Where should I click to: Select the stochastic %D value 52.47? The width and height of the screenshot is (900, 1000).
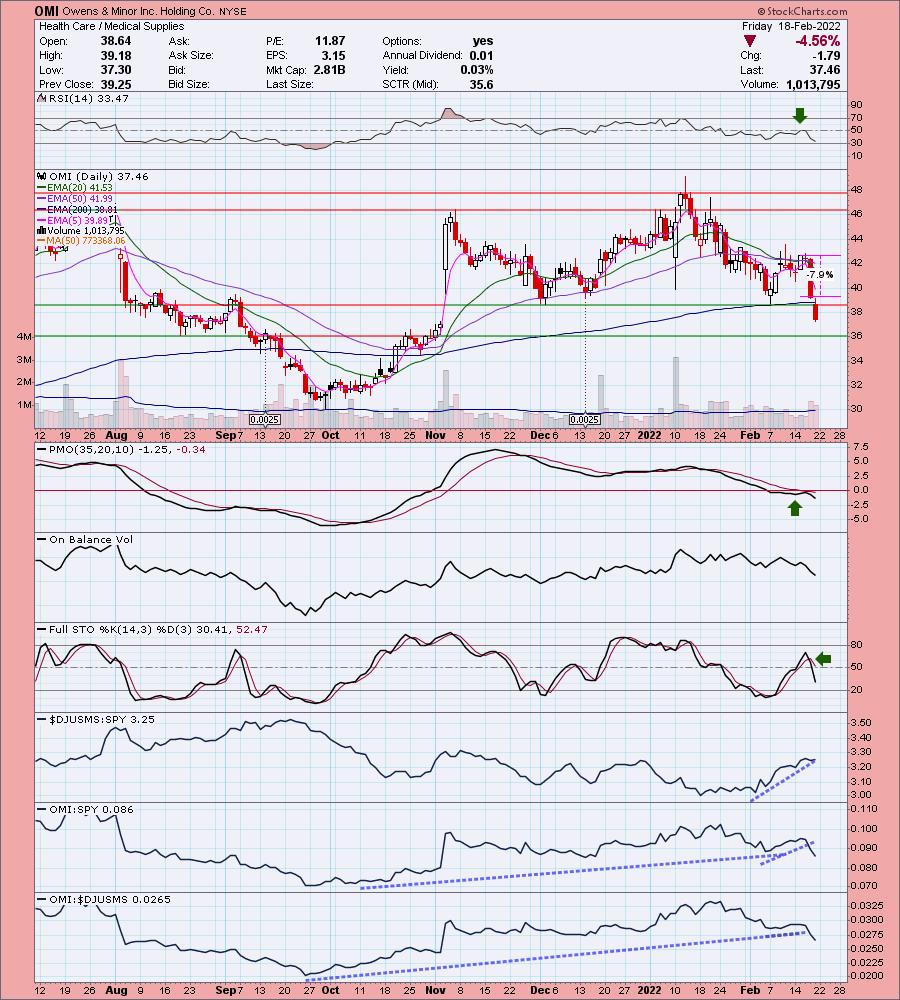point(252,629)
